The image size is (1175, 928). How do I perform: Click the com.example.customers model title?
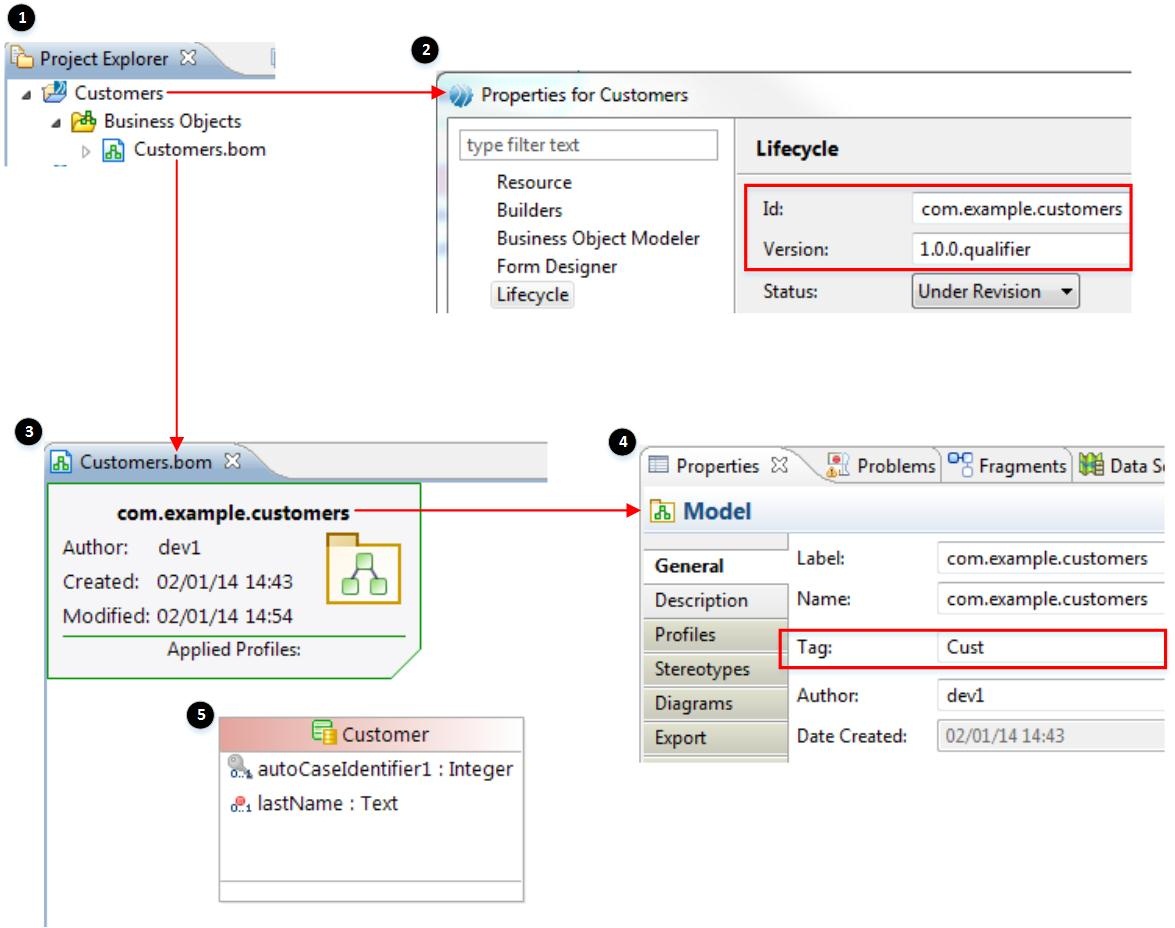tap(233, 513)
